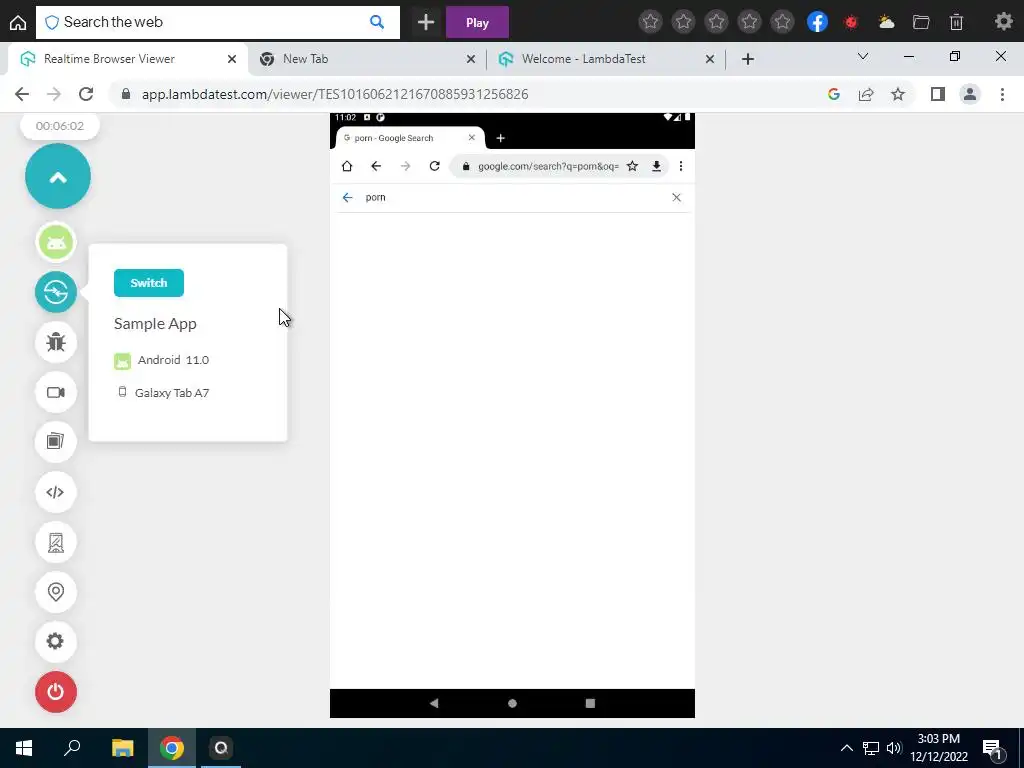Open the top bar settings gear
The image size is (1024, 768).
(1004, 22)
